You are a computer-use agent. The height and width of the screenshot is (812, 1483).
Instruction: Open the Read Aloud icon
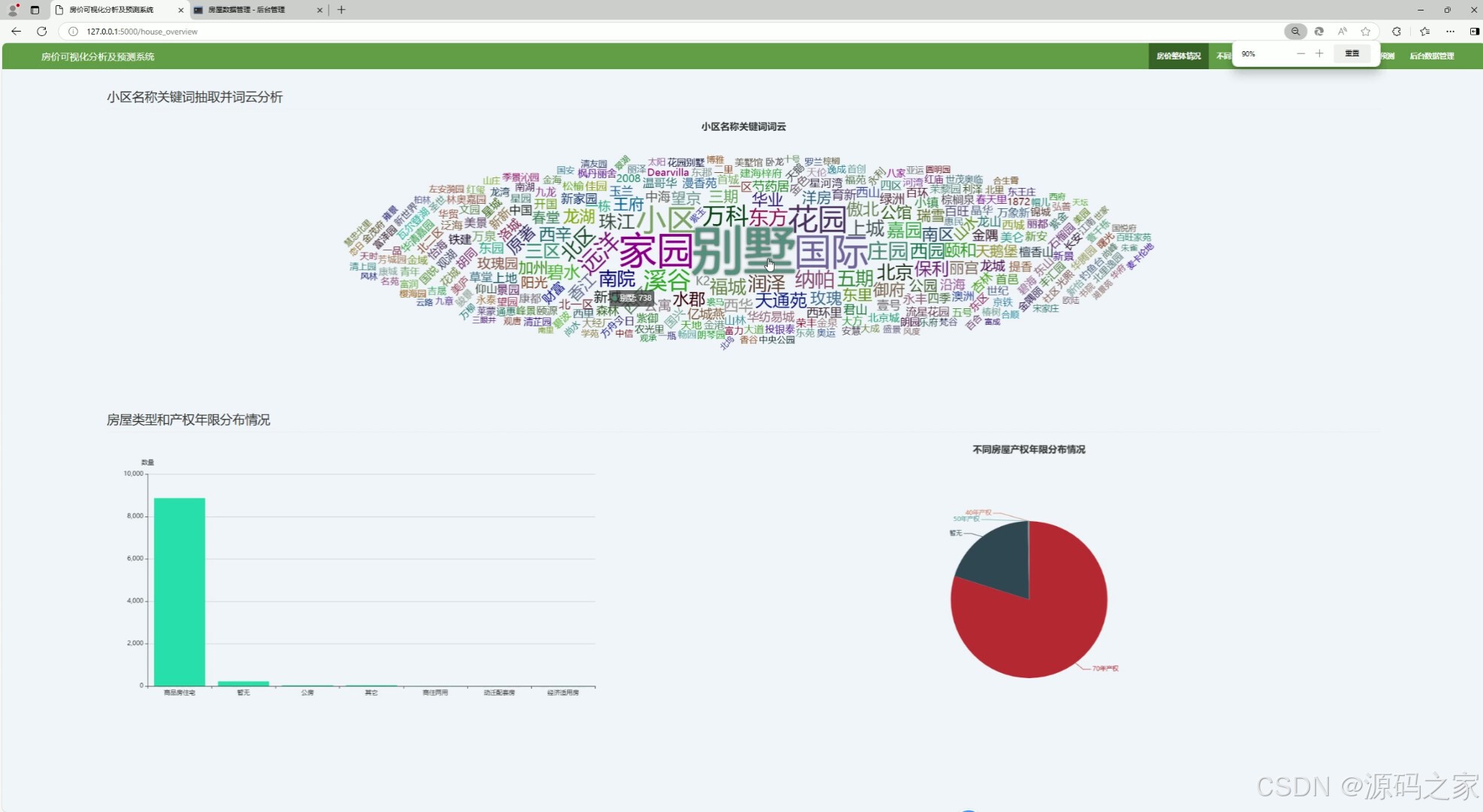(x=1342, y=32)
